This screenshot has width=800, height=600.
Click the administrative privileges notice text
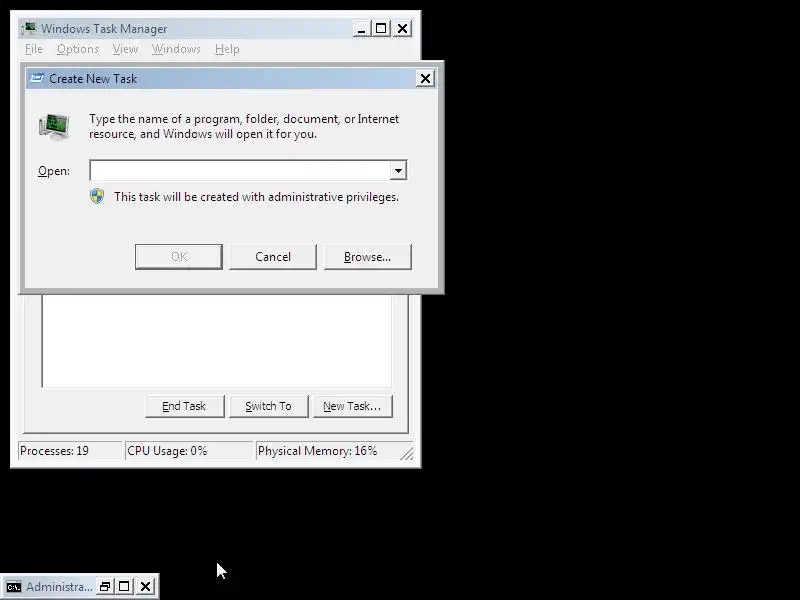[256, 197]
